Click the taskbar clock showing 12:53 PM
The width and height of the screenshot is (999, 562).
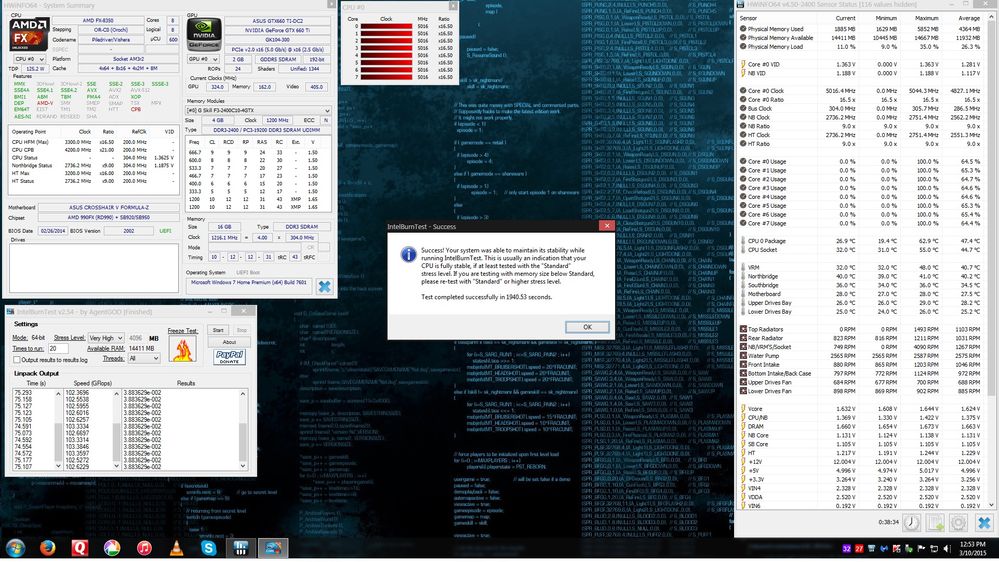tap(972, 548)
